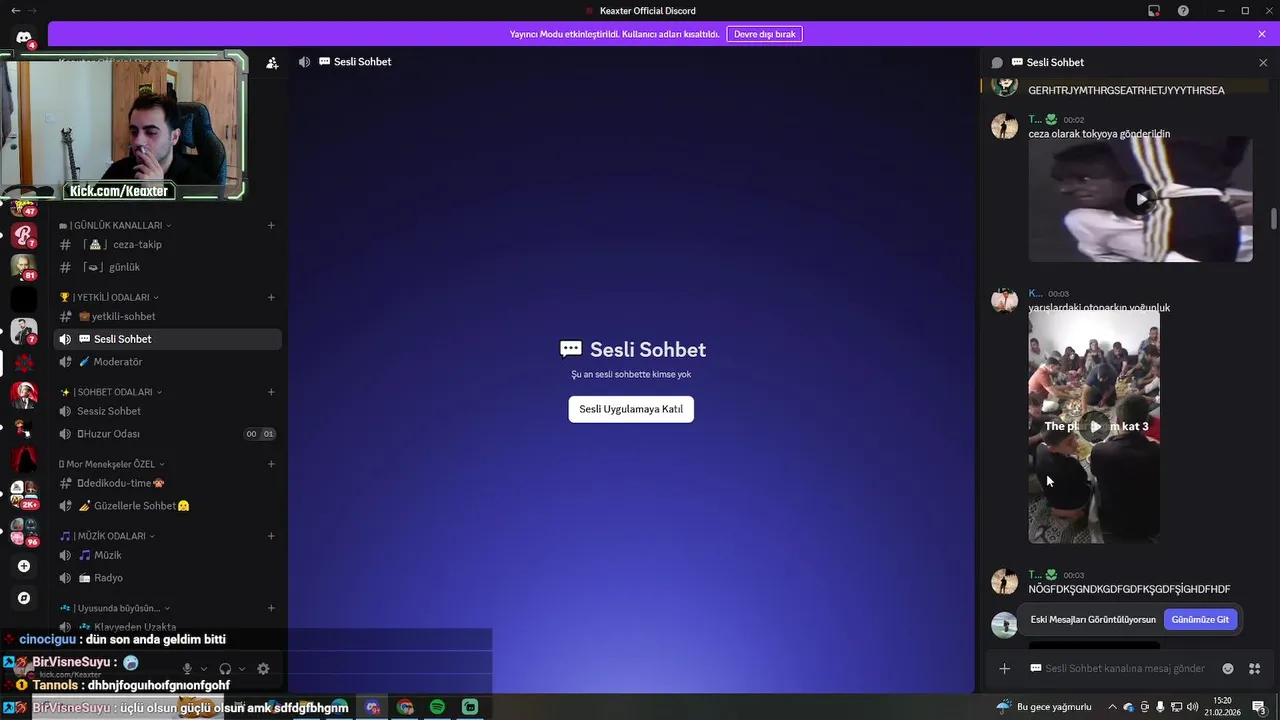Join the Güzellerle Sohbet voice channel
The height and width of the screenshot is (720, 1280).
(x=168, y=506)
